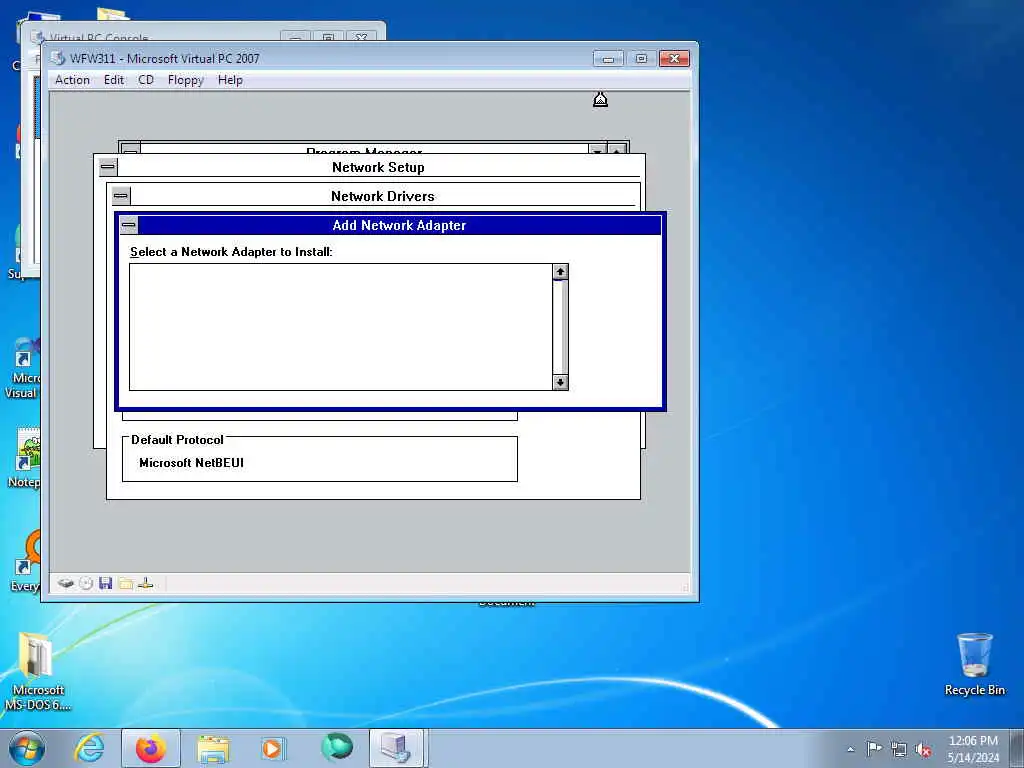Click the CD drive icon in status bar
The height and width of the screenshot is (768, 1024).
pos(86,583)
